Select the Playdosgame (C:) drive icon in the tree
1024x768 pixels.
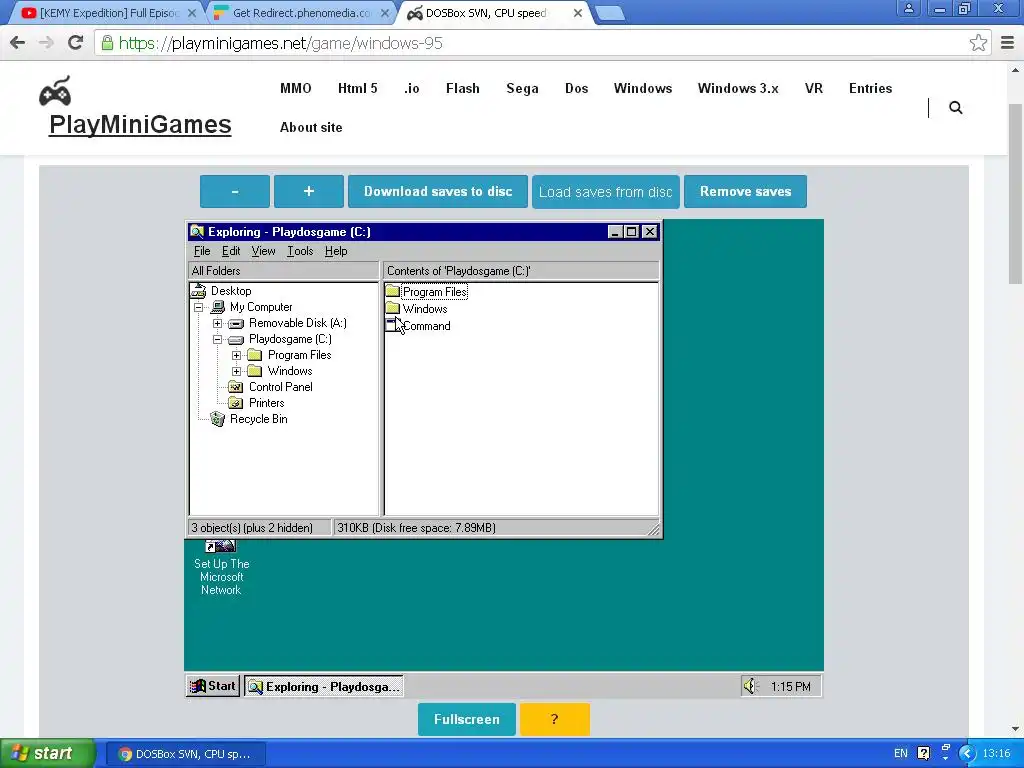[x=236, y=340]
